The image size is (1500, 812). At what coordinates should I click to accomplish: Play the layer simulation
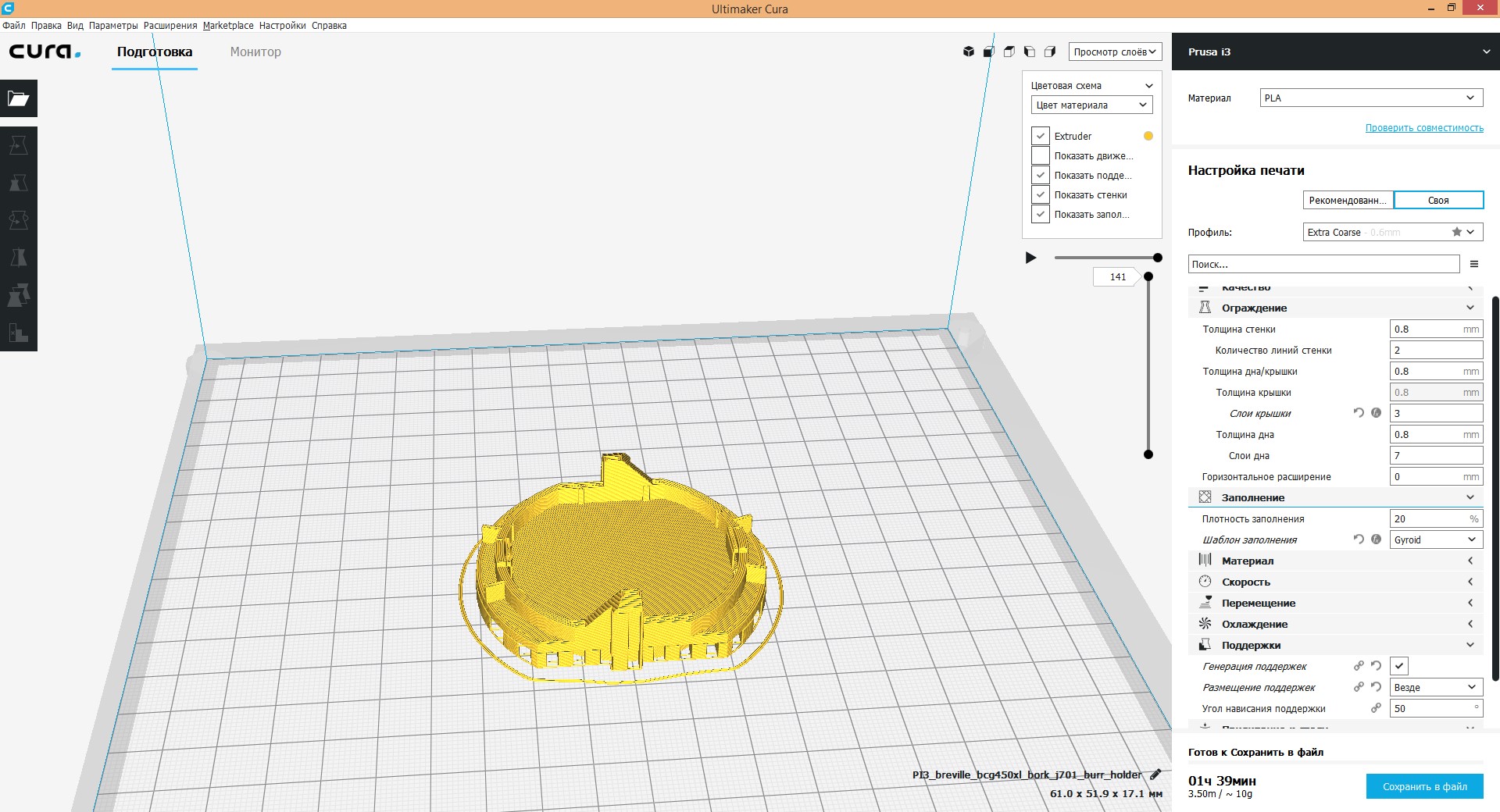coord(1030,258)
